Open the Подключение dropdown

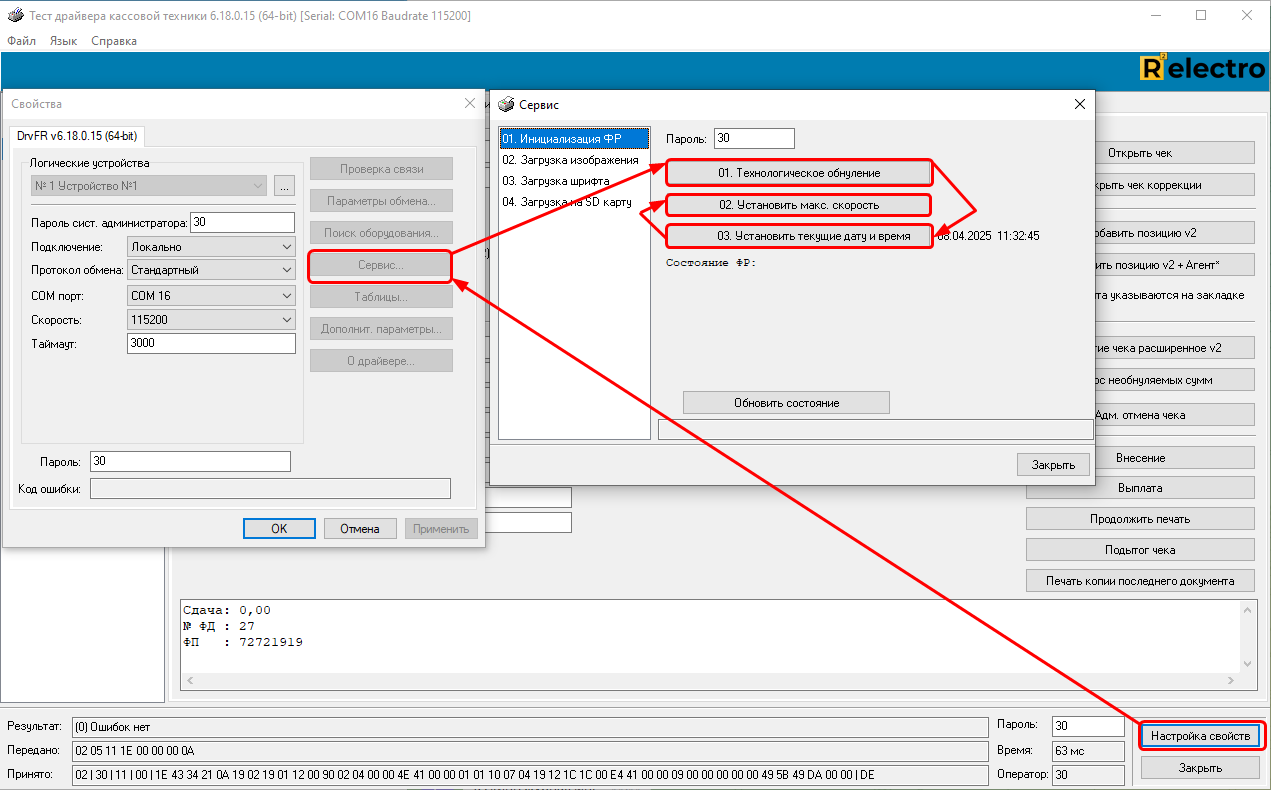pyautogui.click(x=211, y=246)
